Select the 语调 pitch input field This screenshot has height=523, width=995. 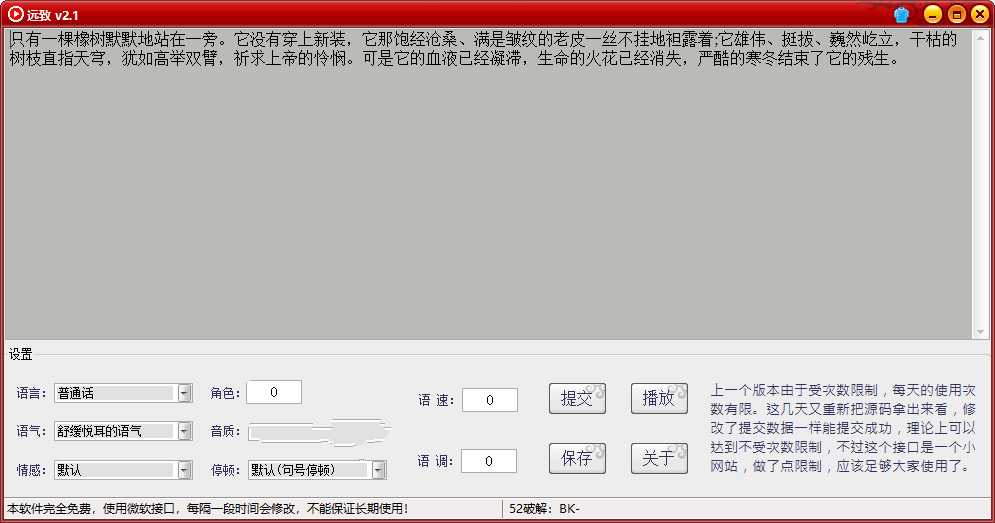click(x=489, y=461)
